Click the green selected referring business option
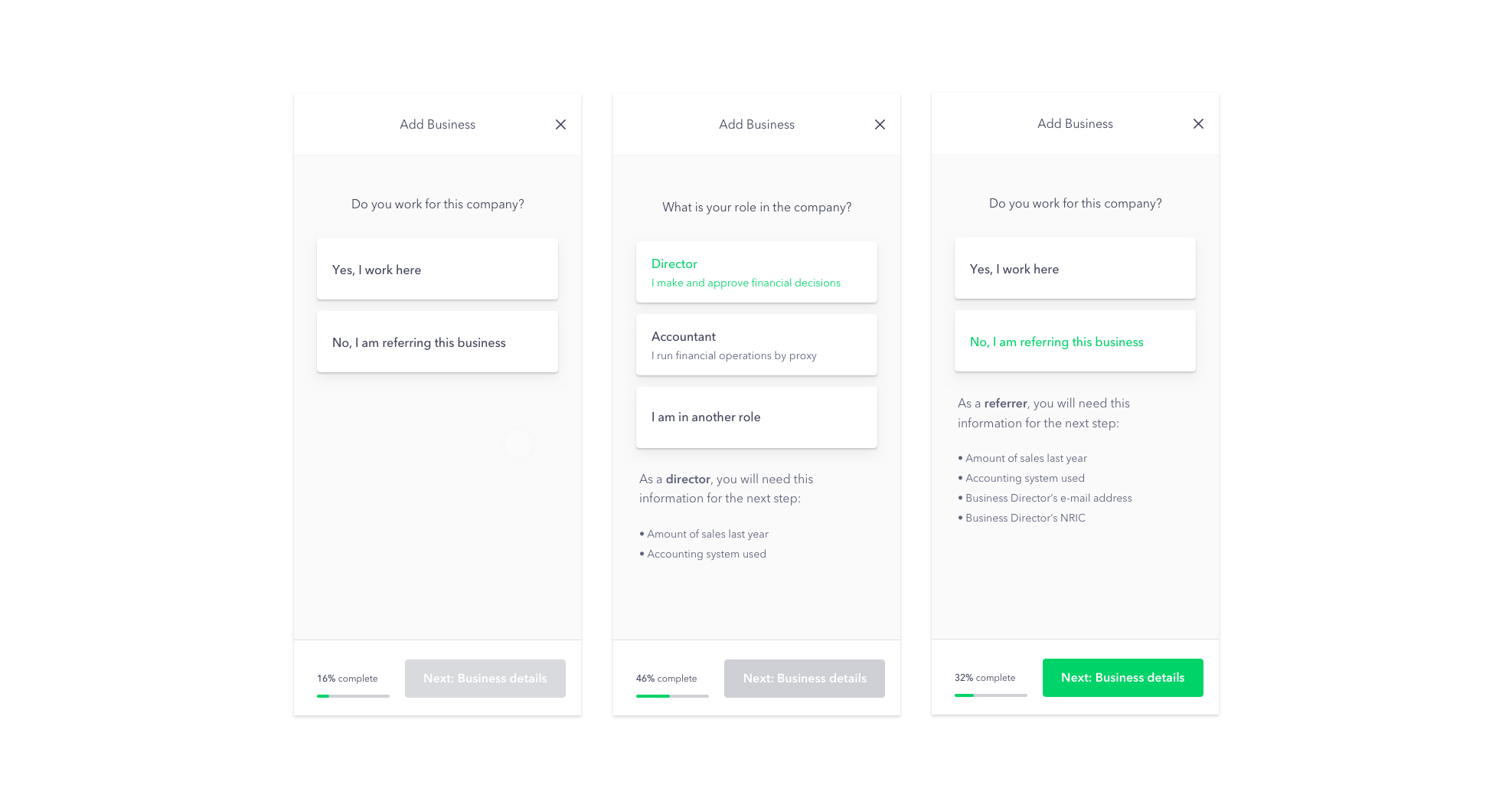 click(1075, 341)
